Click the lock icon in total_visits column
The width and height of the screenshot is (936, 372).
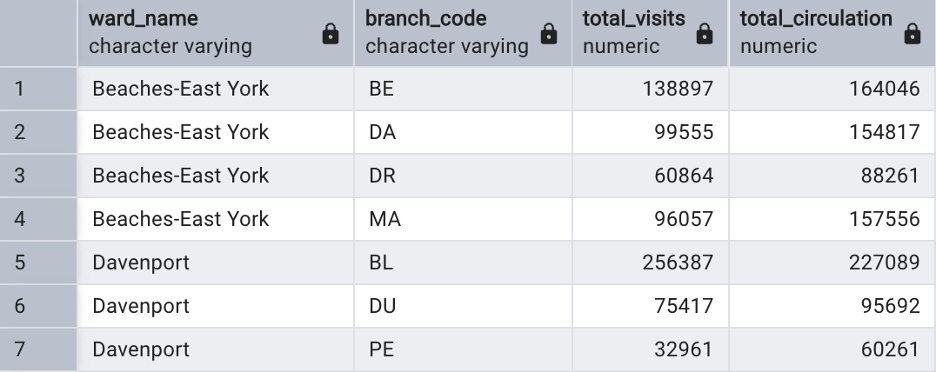pos(704,34)
